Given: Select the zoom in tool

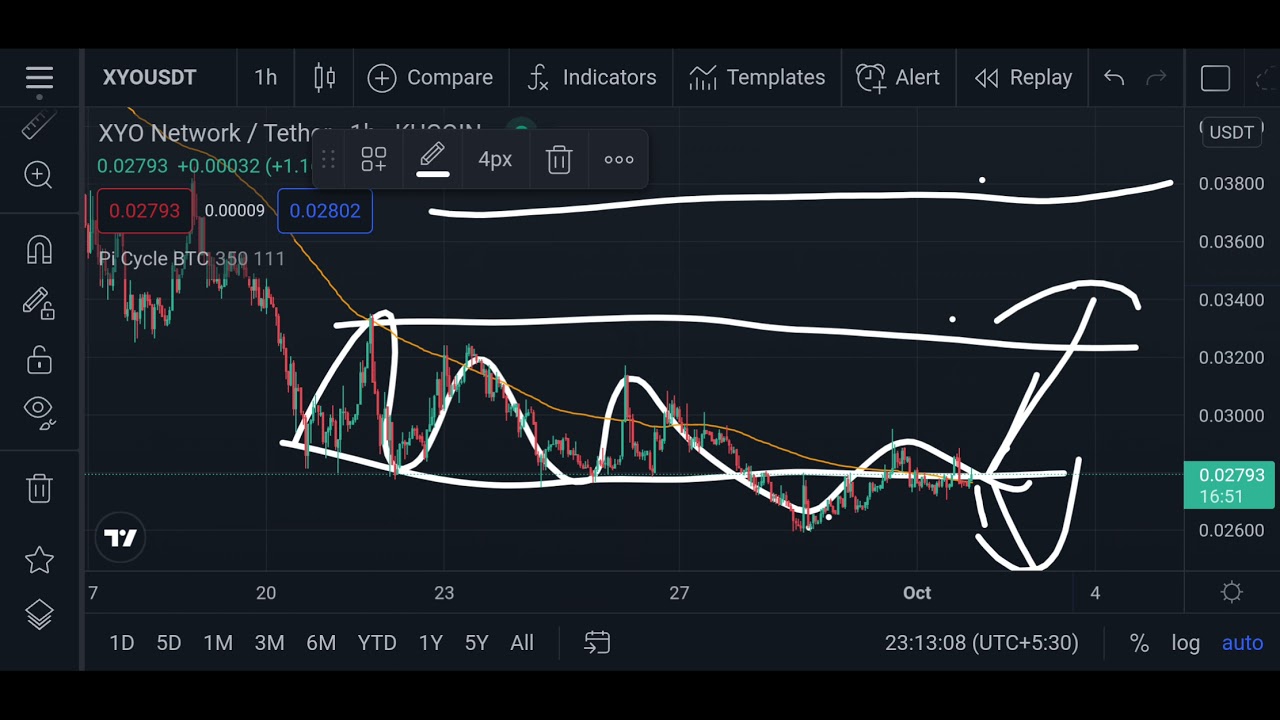Looking at the screenshot, I should (x=38, y=175).
